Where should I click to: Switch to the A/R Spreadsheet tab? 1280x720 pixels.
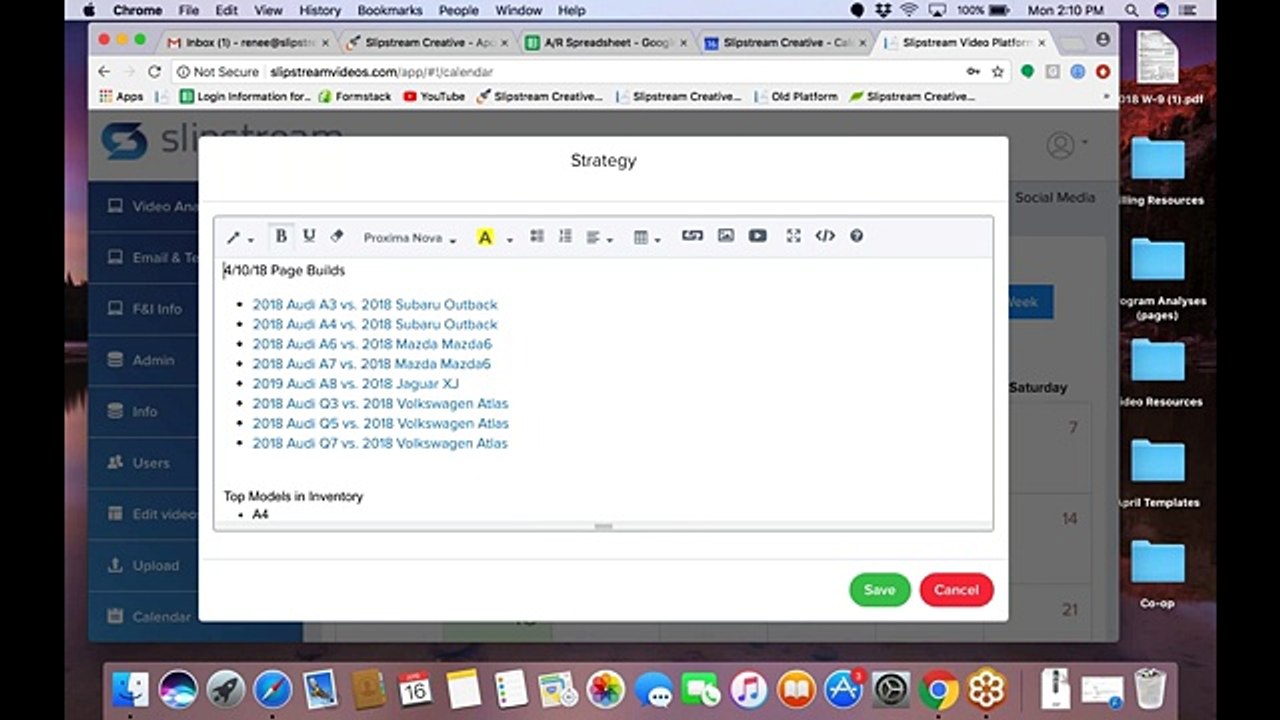click(x=604, y=43)
